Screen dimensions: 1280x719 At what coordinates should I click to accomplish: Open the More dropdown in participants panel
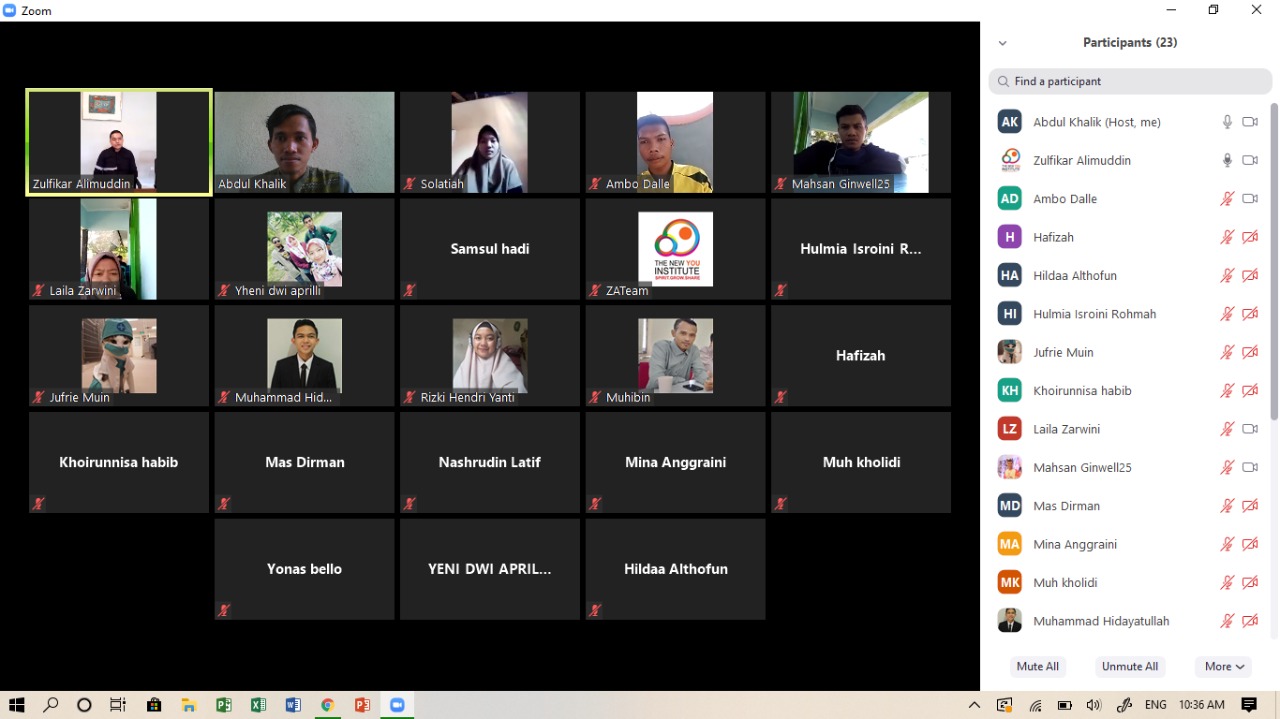pyautogui.click(x=1224, y=667)
